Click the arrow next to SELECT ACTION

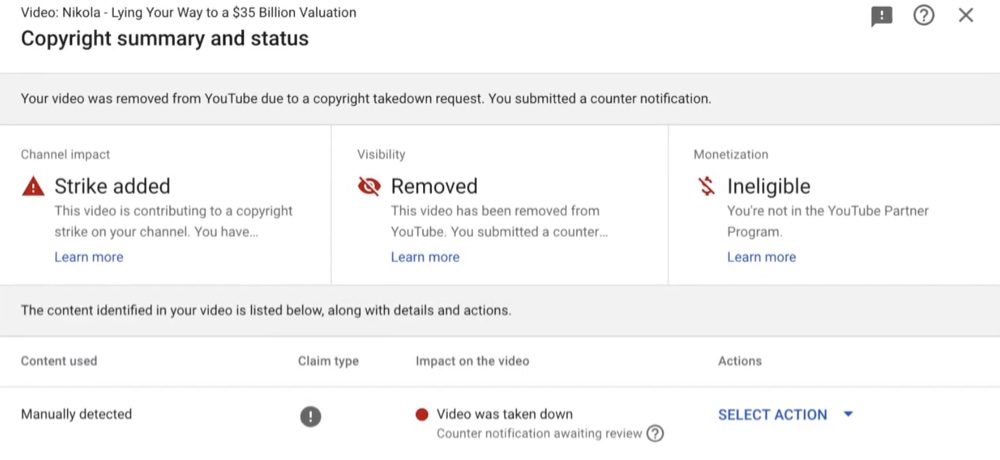point(848,414)
